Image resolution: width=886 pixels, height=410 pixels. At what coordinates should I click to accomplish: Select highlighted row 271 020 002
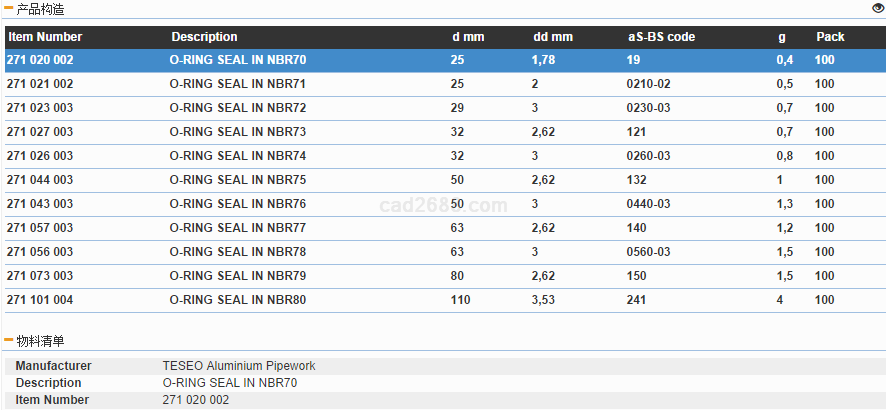point(40,60)
